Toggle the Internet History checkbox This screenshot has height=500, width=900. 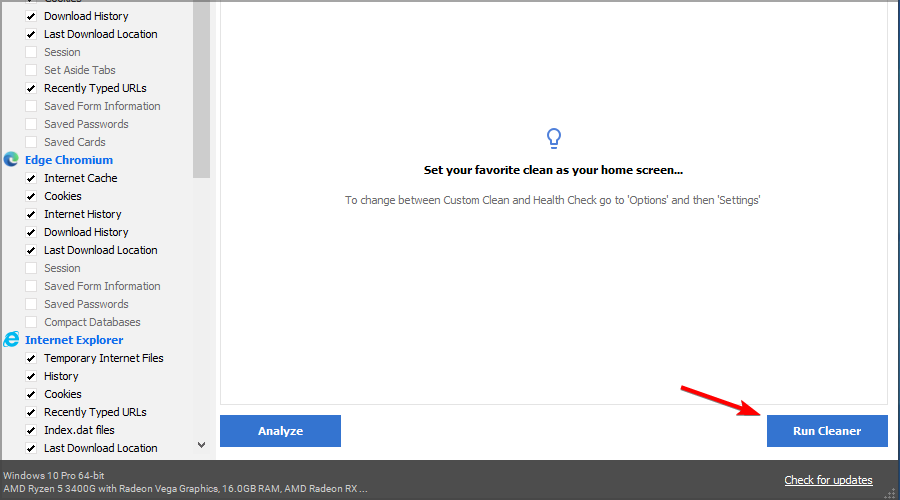click(x=31, y=214)
